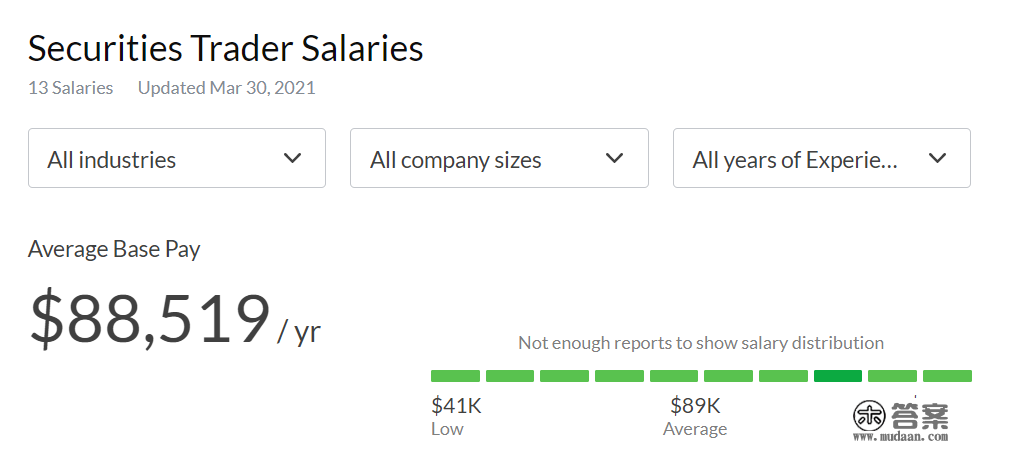The height and width of the screenshot is (454, 1014).
Task: Select the $41K low salary value
Action: (456, 406)
